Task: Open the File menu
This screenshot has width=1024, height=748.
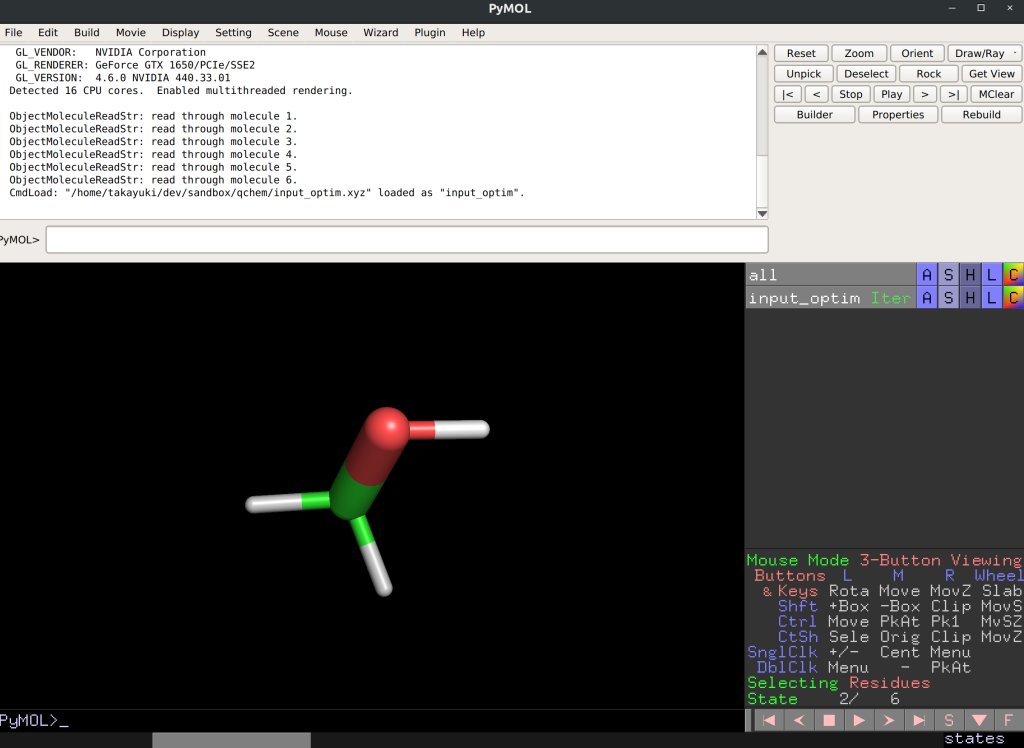Action: 13,33
